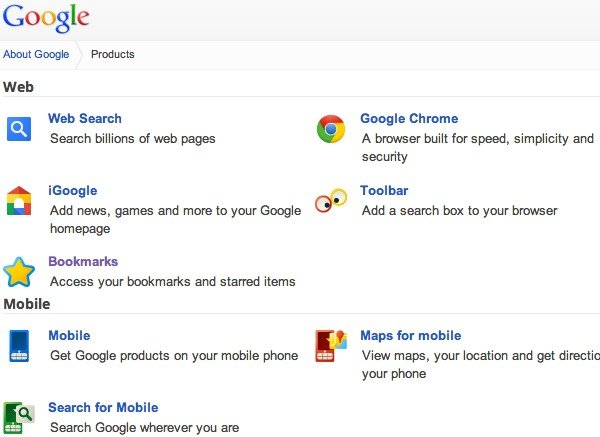
Task: Click the Mobile section heading
Action: click(x=27, y=304)
